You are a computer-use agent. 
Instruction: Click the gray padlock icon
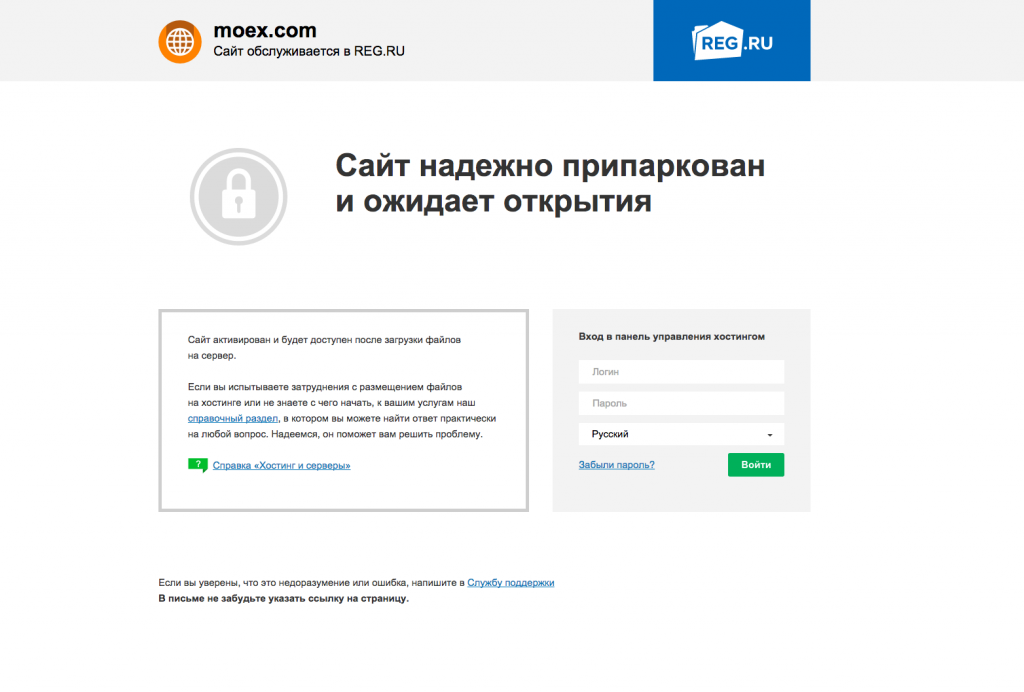(238, 197)
